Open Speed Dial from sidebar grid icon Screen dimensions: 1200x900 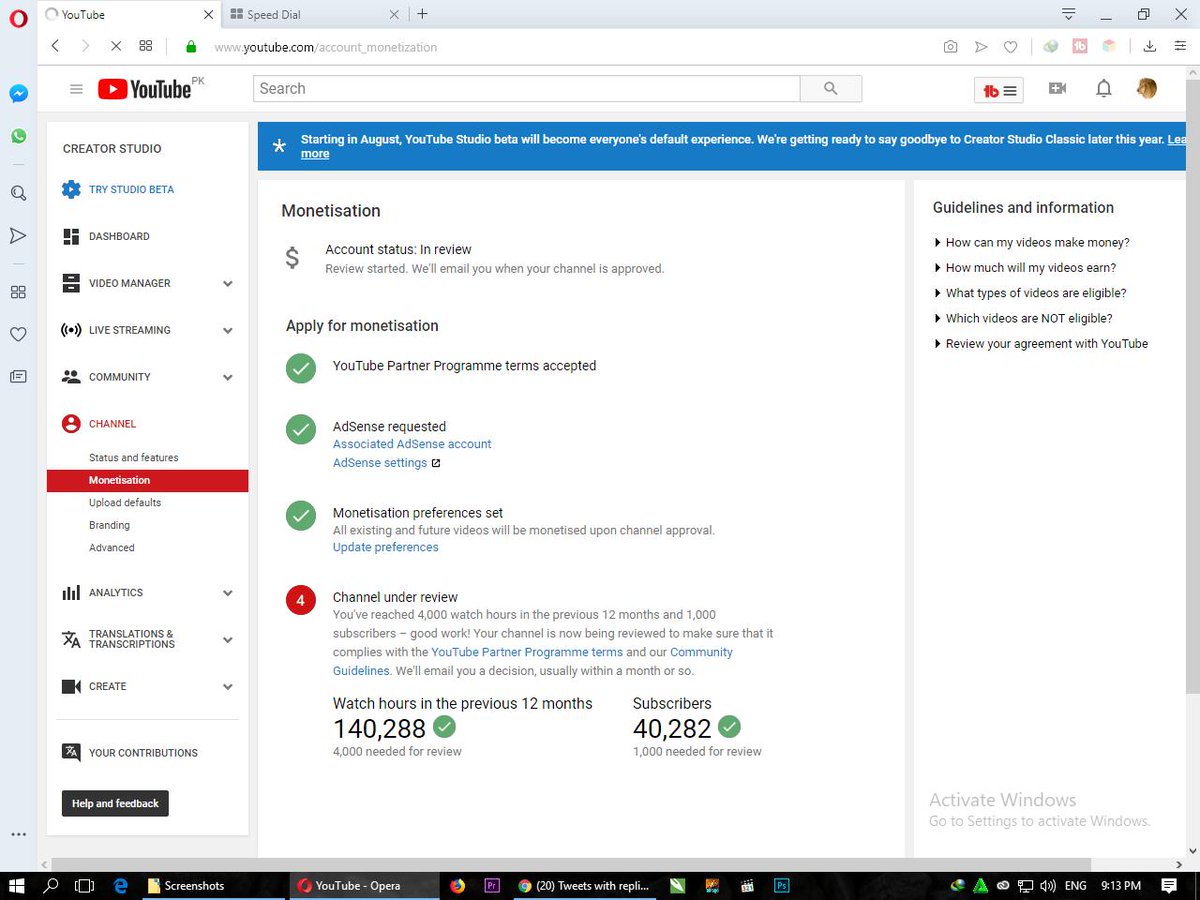click(x=18, y=292)
